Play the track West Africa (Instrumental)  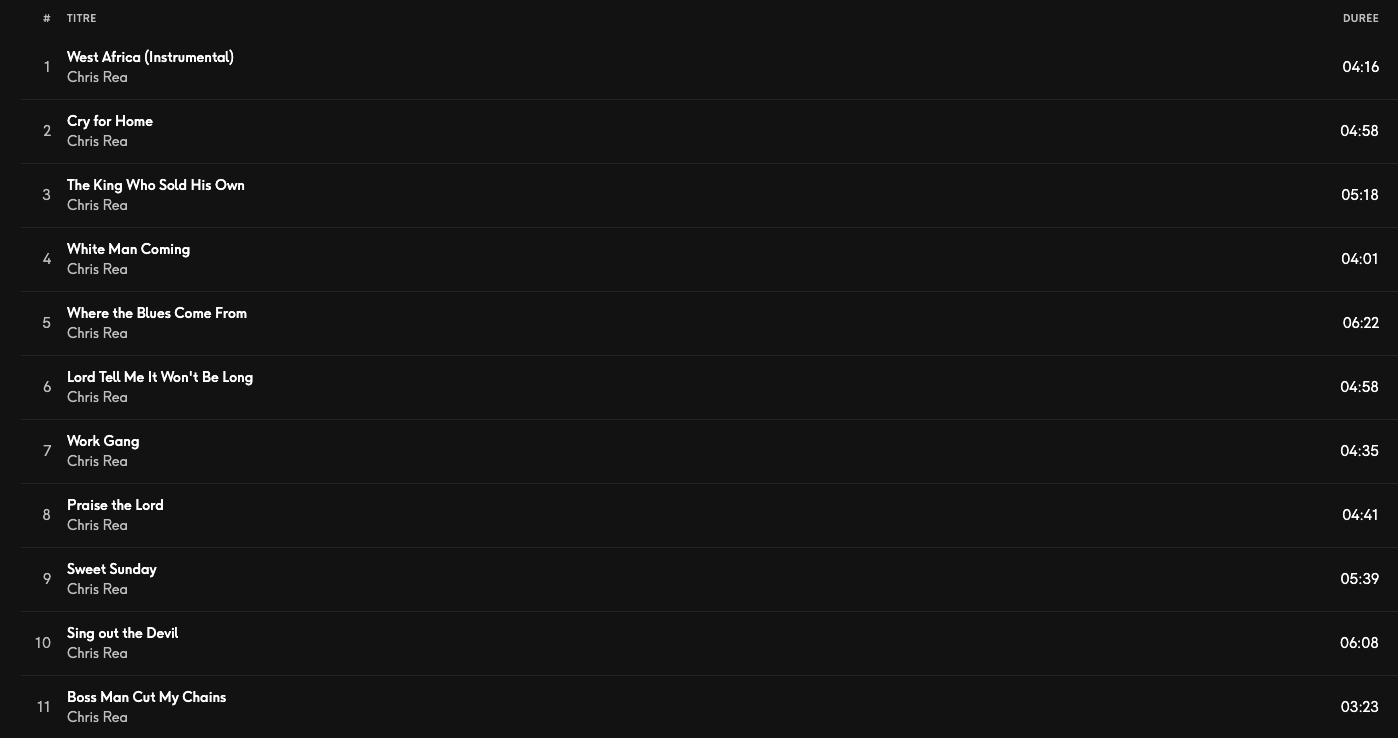click(150, 57)
